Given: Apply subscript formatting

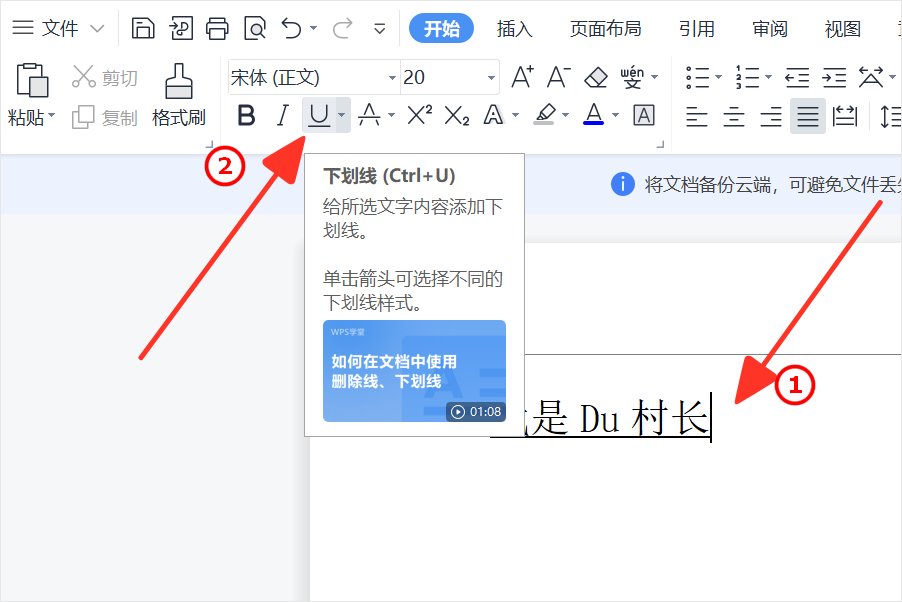Looking at the screenshot, I should [x=457, y=116].
